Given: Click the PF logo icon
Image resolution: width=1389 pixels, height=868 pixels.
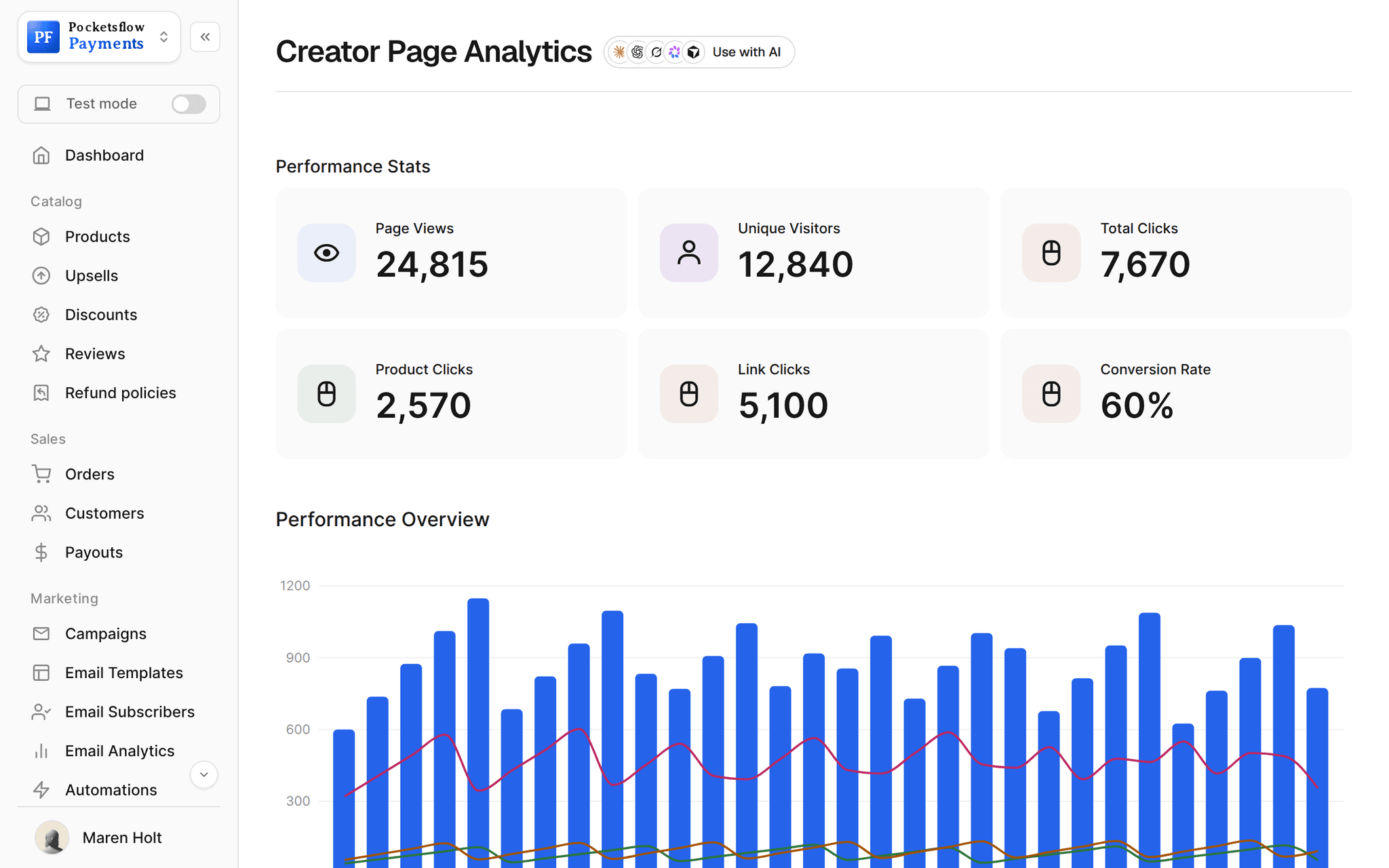Looking at the screenshot, I should (43, 37).
